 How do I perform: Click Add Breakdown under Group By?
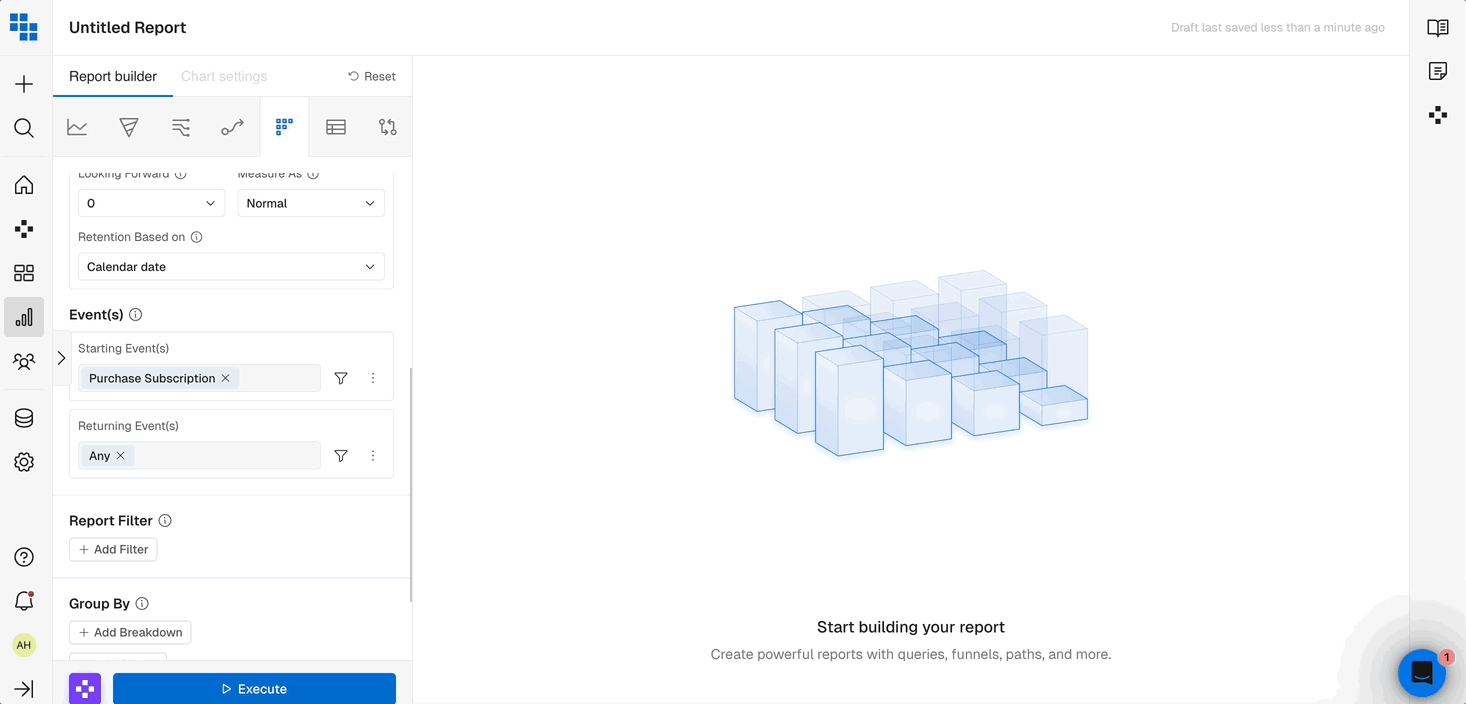click(x=130, y=632)
